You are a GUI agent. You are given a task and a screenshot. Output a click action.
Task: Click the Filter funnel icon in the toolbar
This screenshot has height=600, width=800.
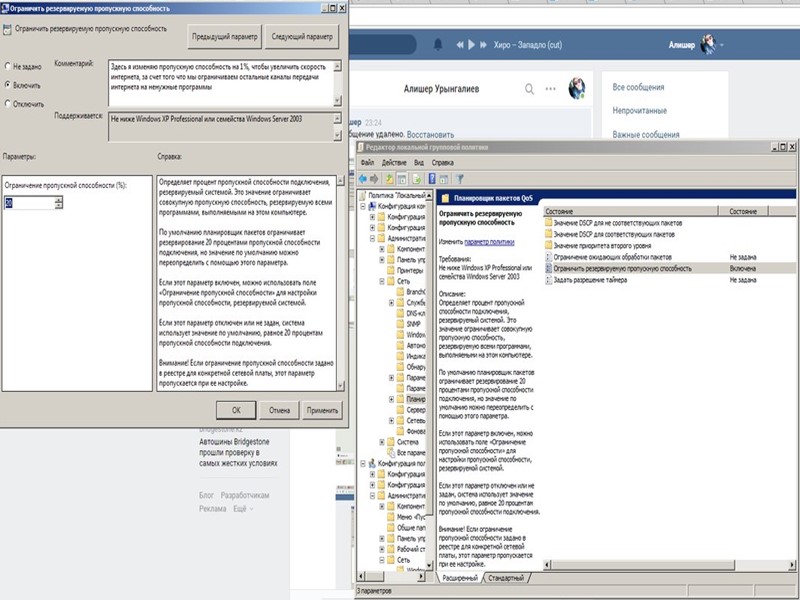pyautogui.click(x=460, y=179)
